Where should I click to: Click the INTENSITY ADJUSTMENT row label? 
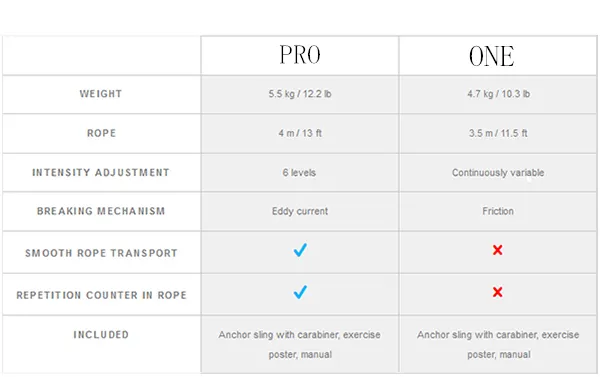101,172
